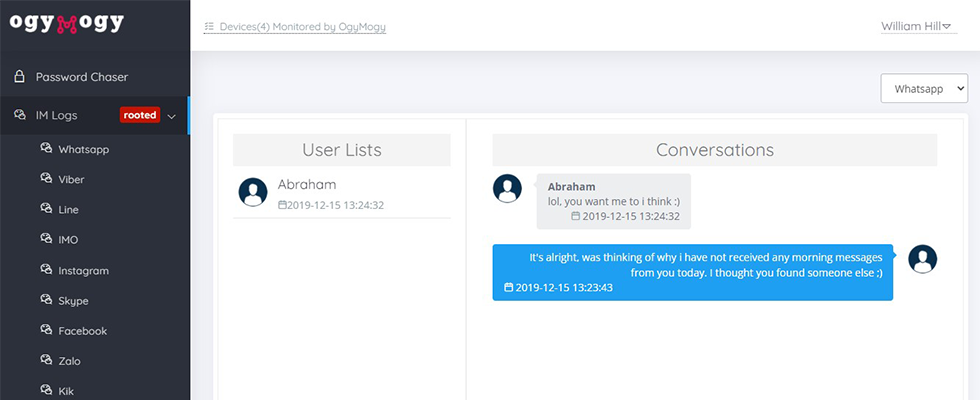Click the chat icon beside Zalo
This screenshot has width=980, height=400.
pos(46,359)
